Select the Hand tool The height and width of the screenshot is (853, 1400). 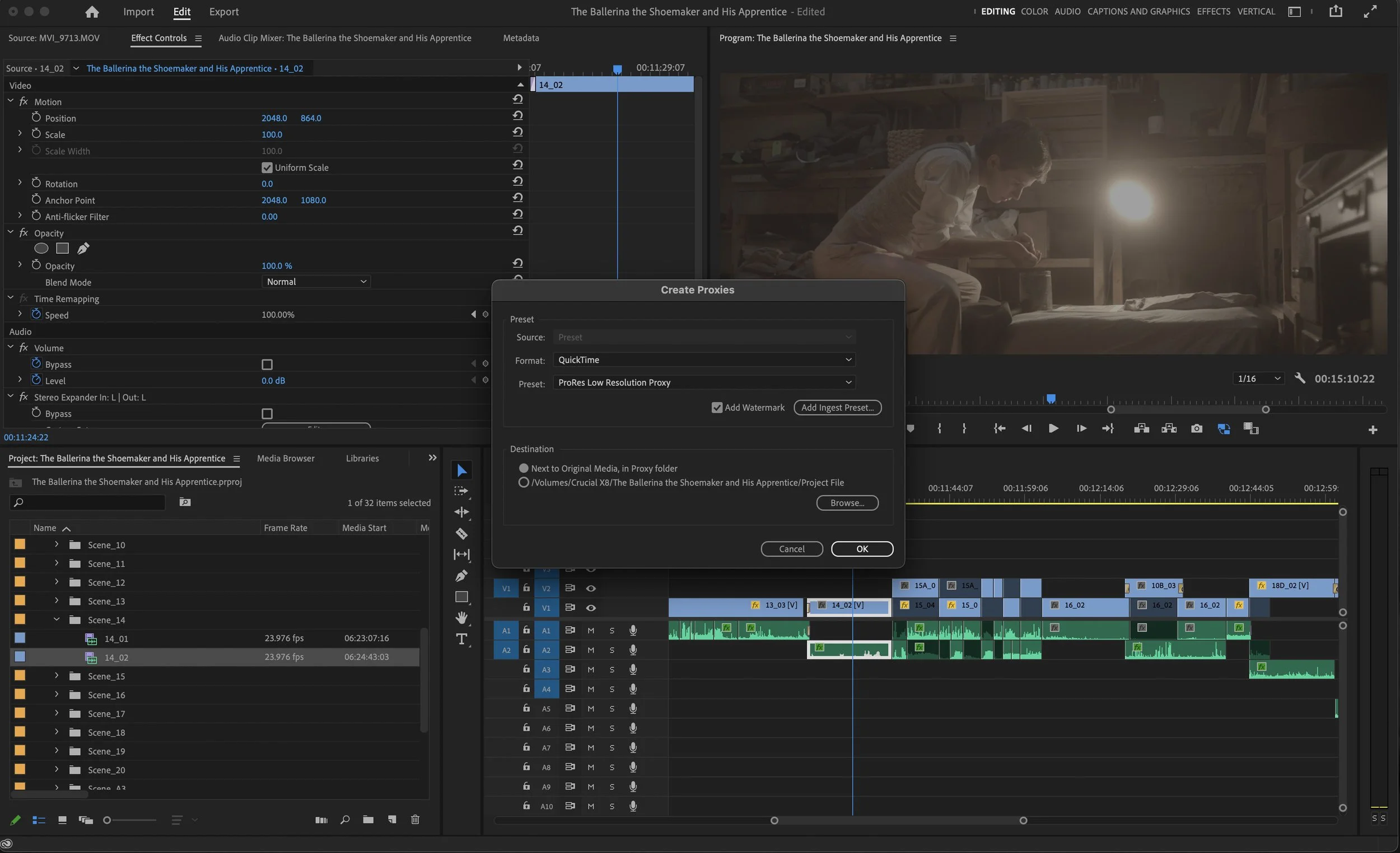(461, 617)
